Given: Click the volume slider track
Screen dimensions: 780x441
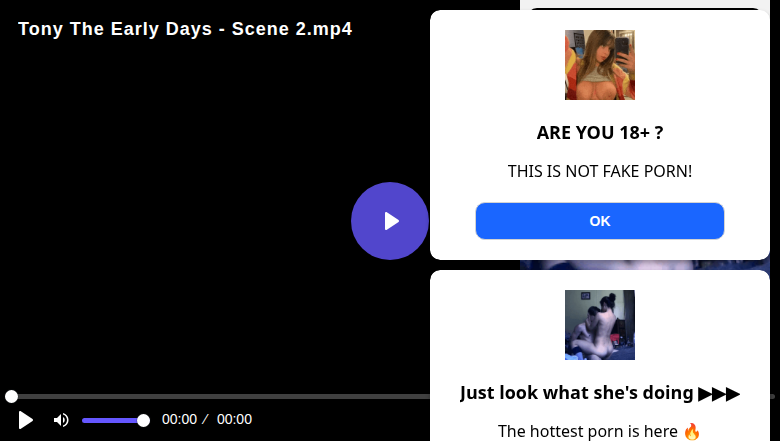Looking at the screenshot, I should coord(112,420).
